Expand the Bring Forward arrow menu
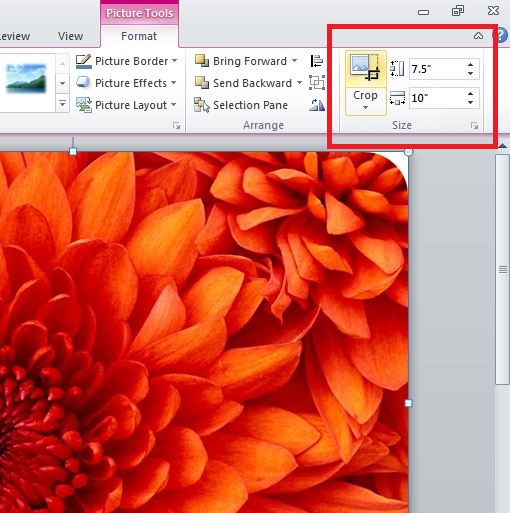 point(294,61)
